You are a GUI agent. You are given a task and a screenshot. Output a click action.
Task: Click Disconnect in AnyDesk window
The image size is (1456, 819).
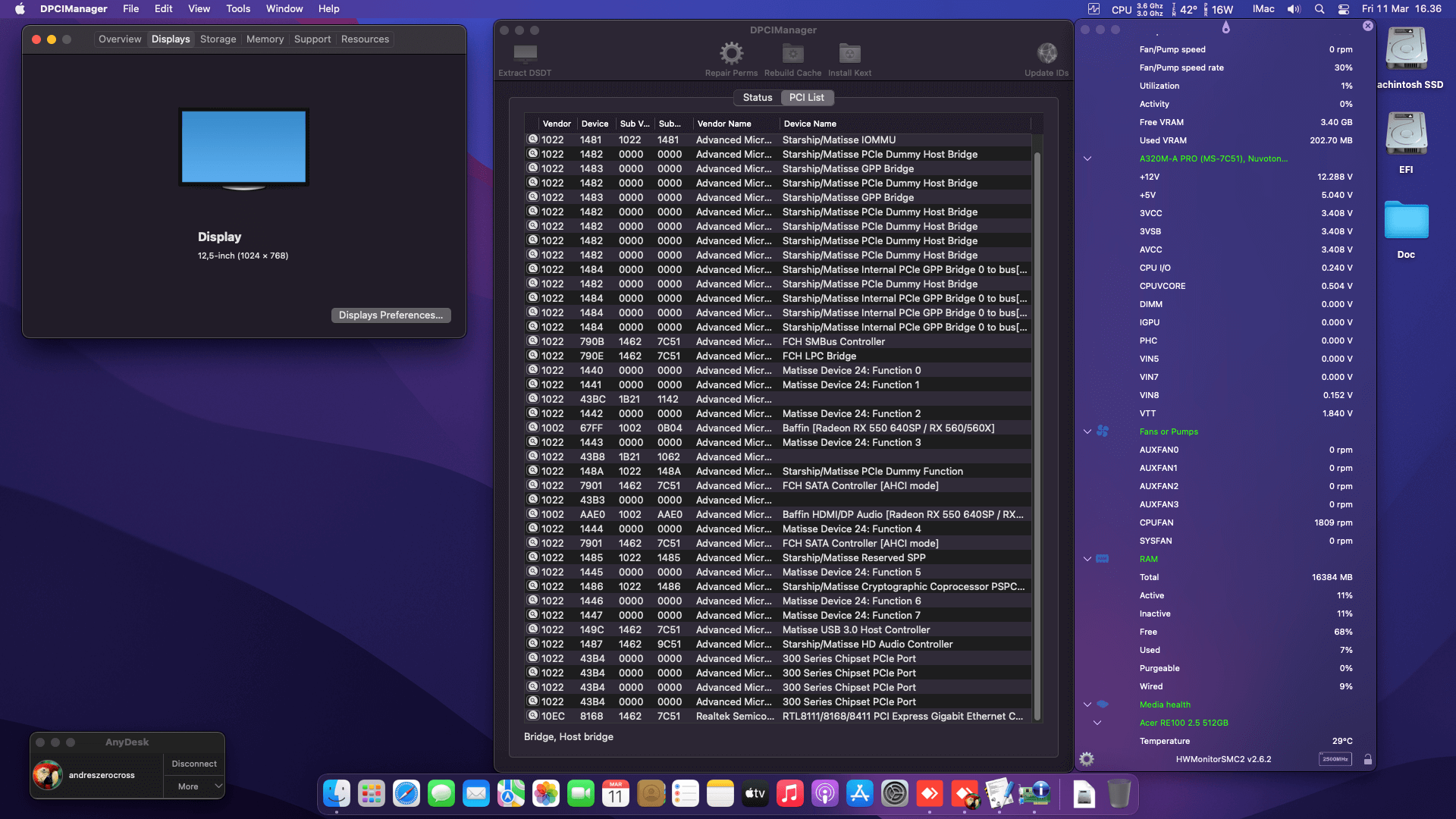pyautogui.click(x=194, y=764)
